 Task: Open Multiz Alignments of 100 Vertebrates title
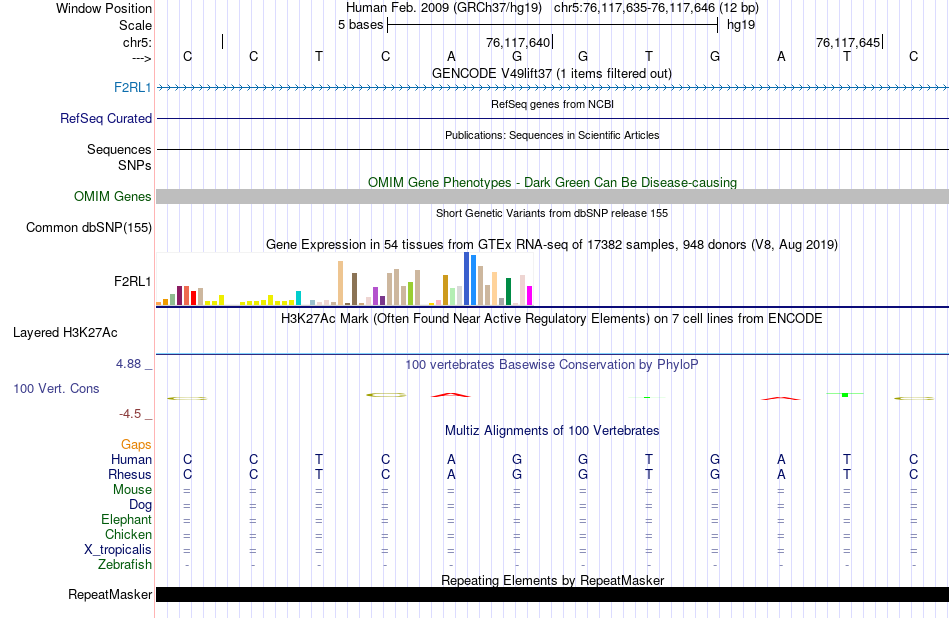pos(552,431)
